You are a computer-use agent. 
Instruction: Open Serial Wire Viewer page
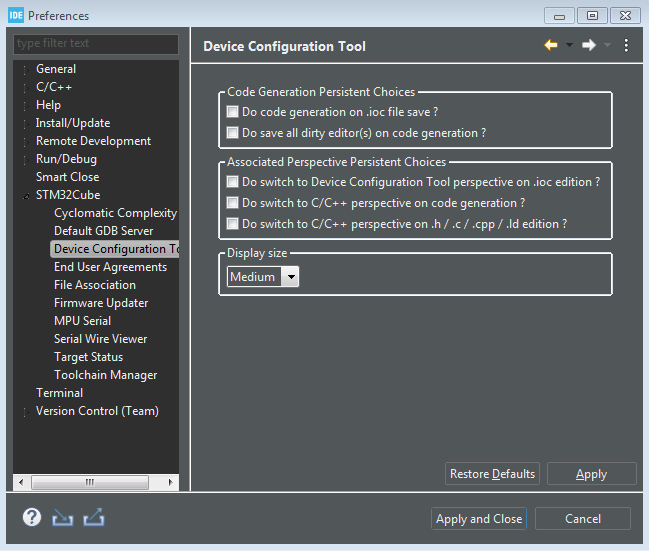(x=101, y=339)
